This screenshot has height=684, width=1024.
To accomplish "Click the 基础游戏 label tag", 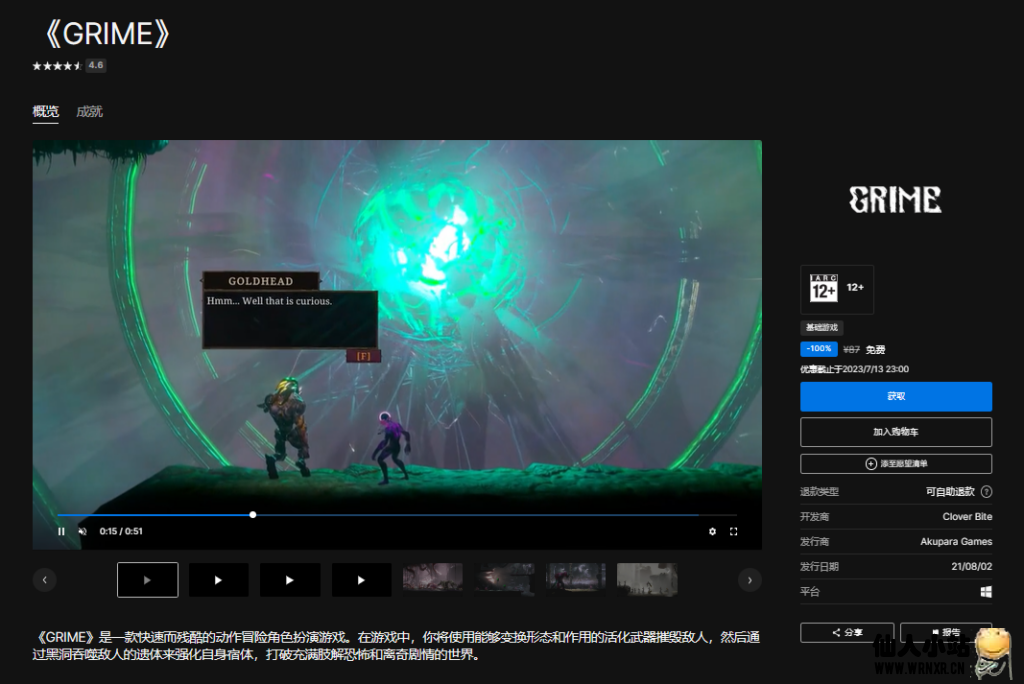I will pyautogui.click(x=822, y=327).
